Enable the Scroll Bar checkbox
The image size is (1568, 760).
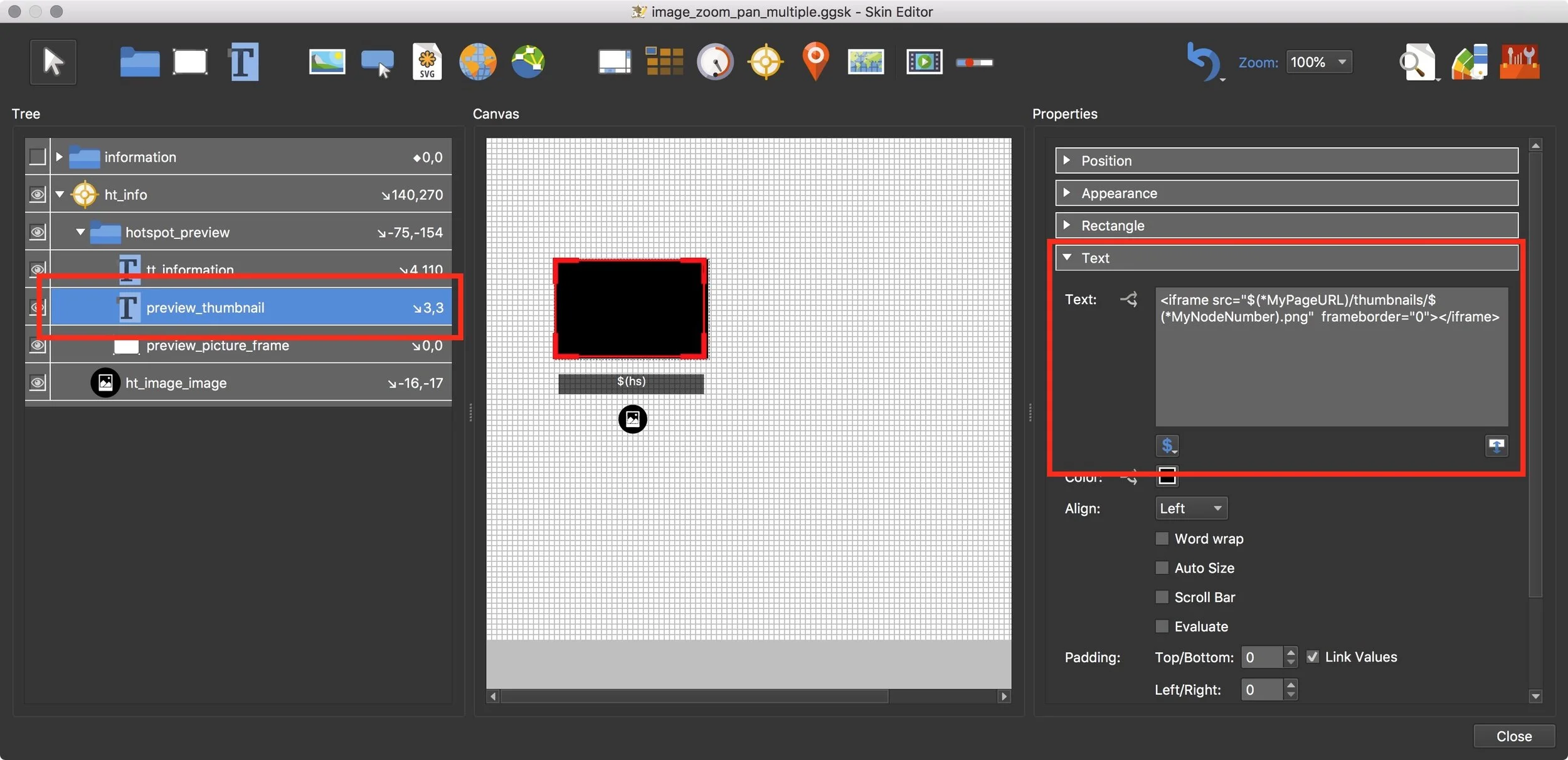(1162, 597)
